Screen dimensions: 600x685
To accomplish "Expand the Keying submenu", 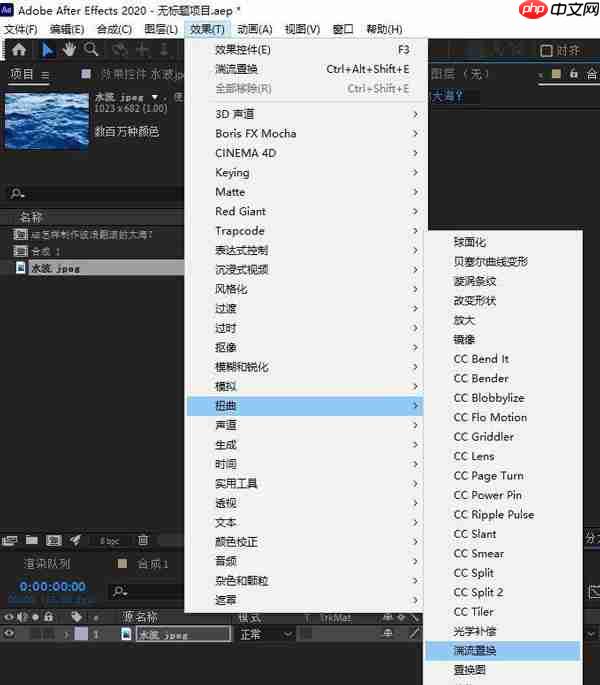I will (x=305, y=172).
